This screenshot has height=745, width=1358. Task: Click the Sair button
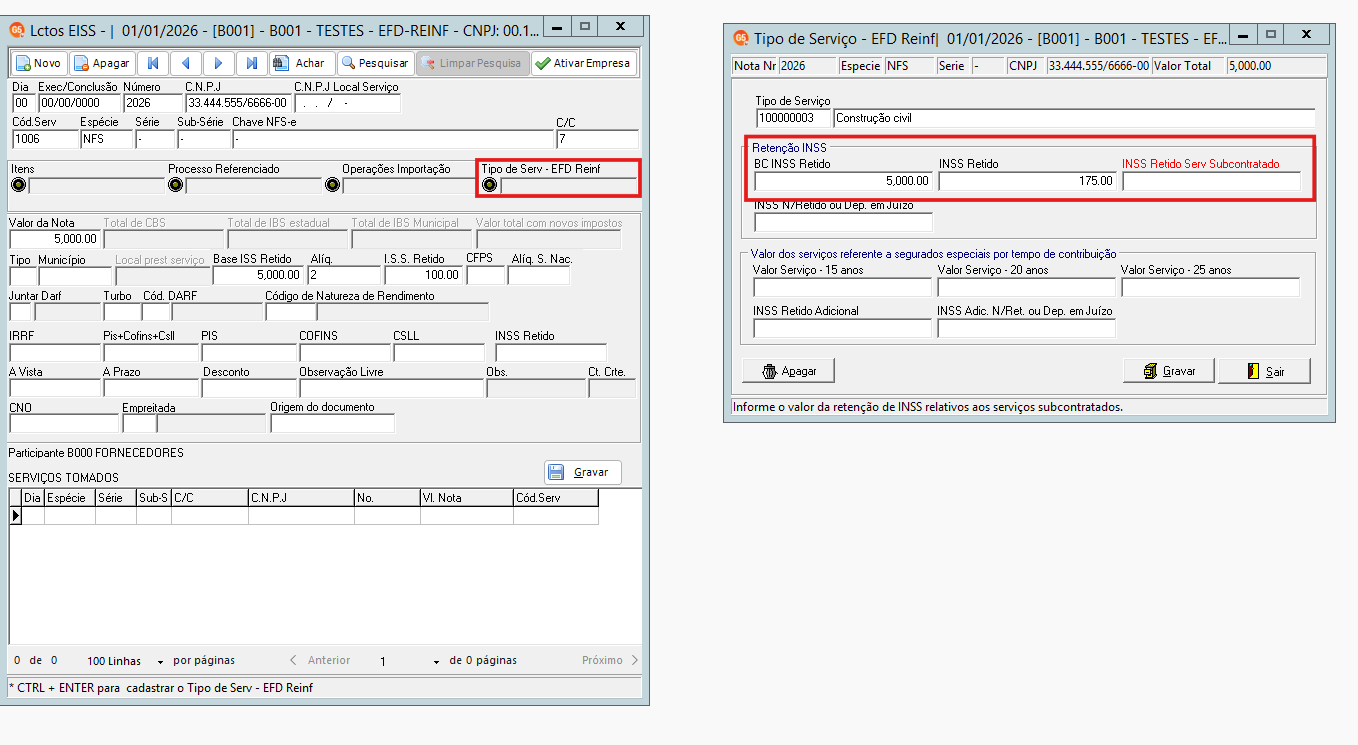click(x=1264, y=371)
